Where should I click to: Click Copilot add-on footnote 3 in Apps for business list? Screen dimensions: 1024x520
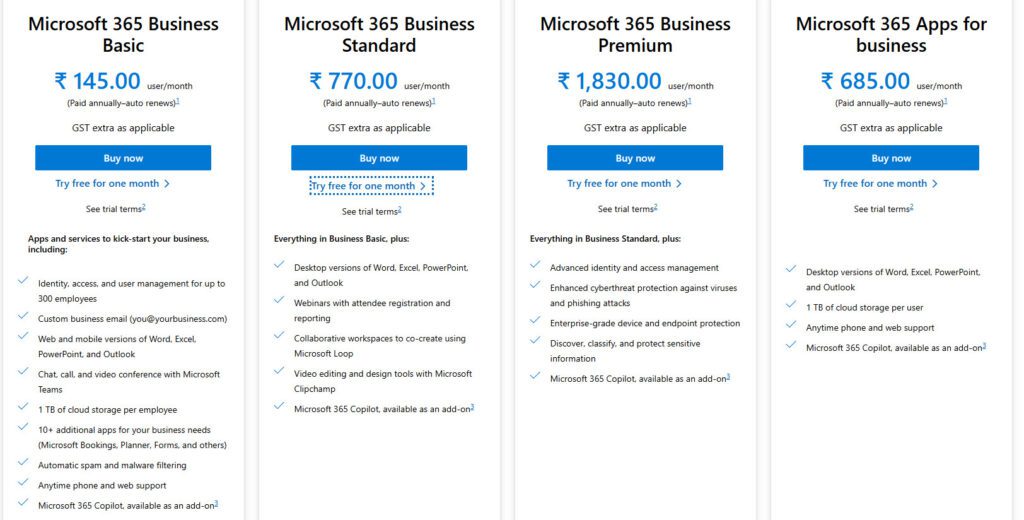tap(984, 346)
